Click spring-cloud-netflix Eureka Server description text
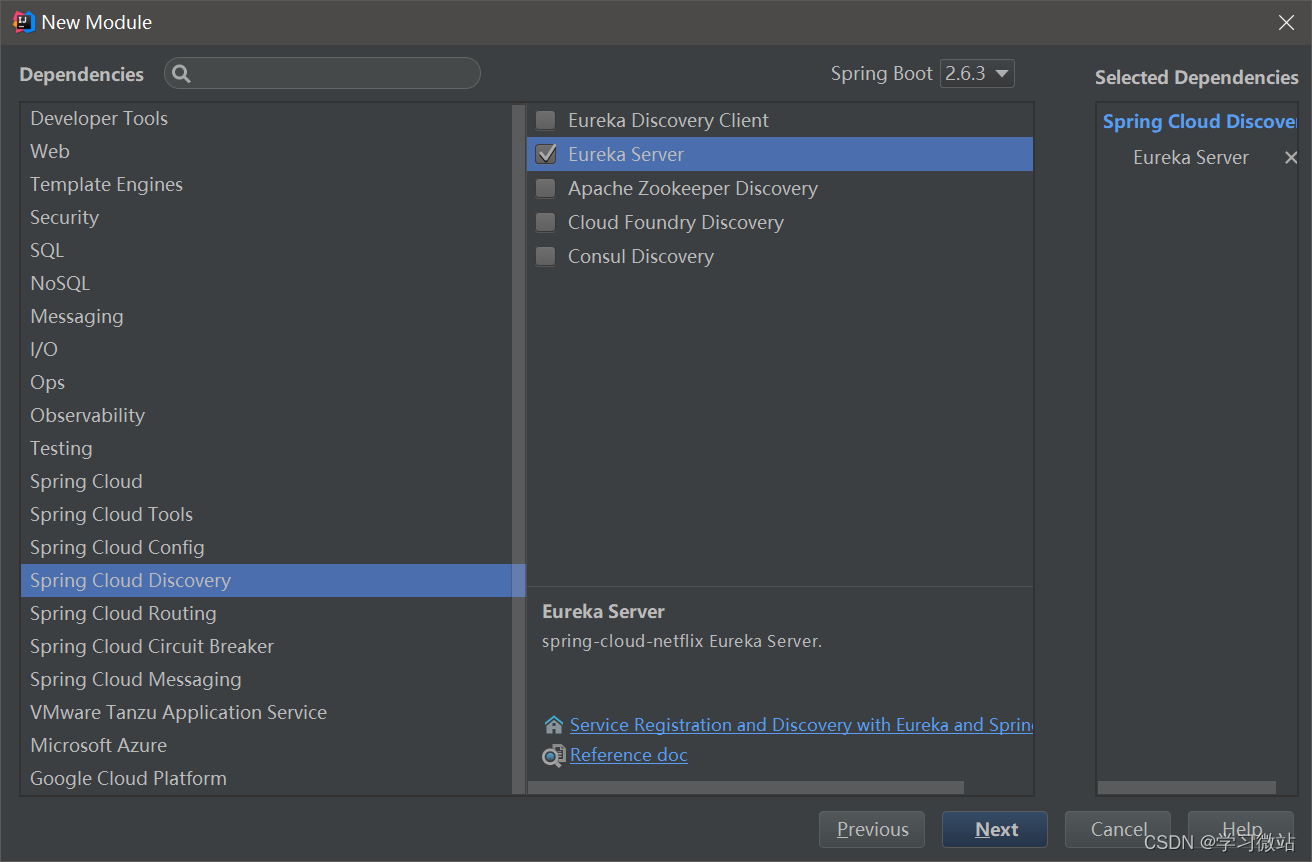The height and width of the screenshot is (862, 1312). point(682,642)
